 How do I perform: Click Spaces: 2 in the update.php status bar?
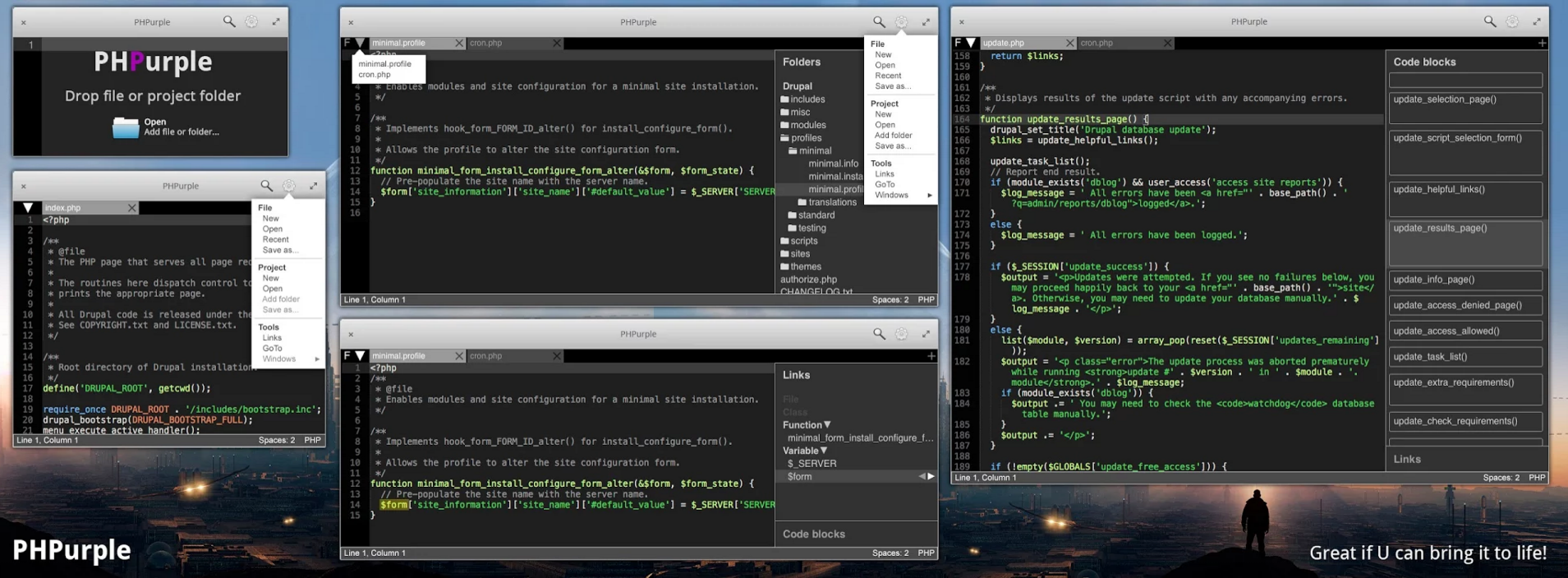tap(1501, 478)
